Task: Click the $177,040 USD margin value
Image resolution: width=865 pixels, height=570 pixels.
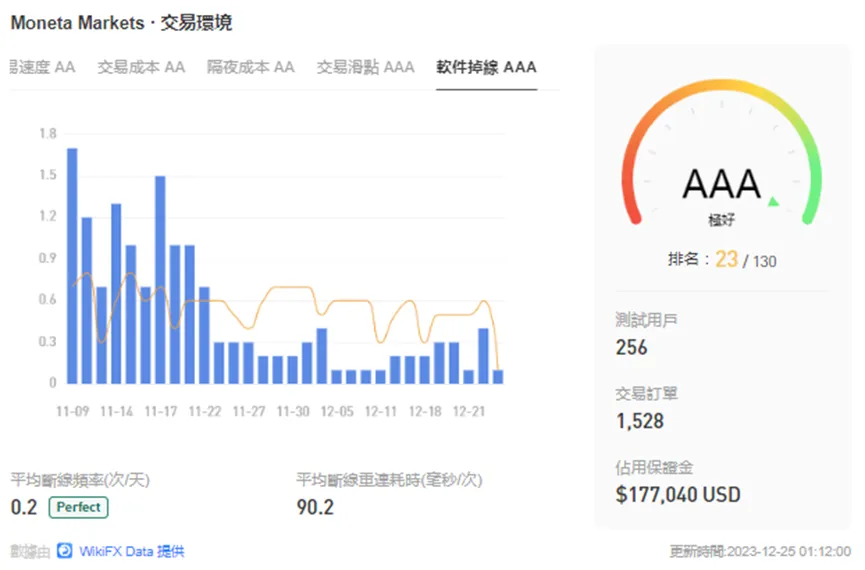Action: pyautogui.click(x=678, y=494)
